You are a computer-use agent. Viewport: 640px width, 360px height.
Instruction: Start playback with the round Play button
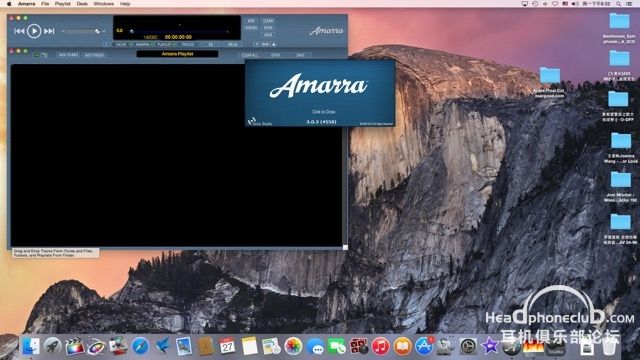pos(34,31)
